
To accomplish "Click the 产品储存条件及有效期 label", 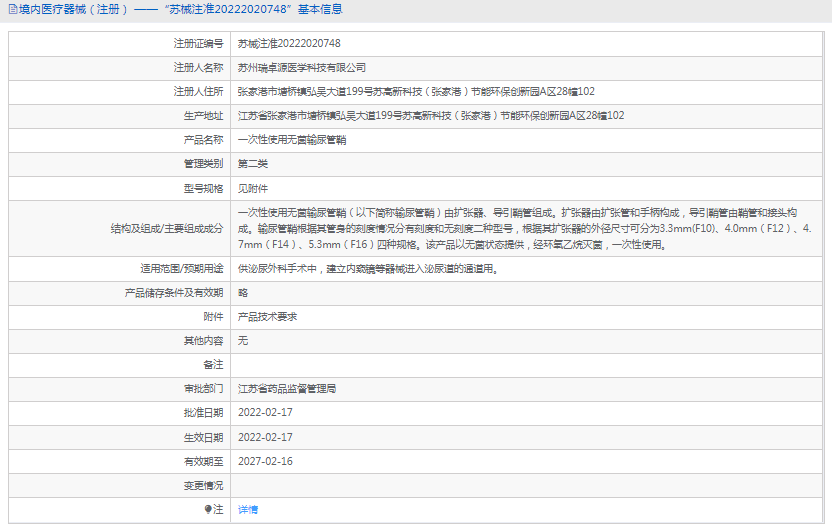I will 174,293.
